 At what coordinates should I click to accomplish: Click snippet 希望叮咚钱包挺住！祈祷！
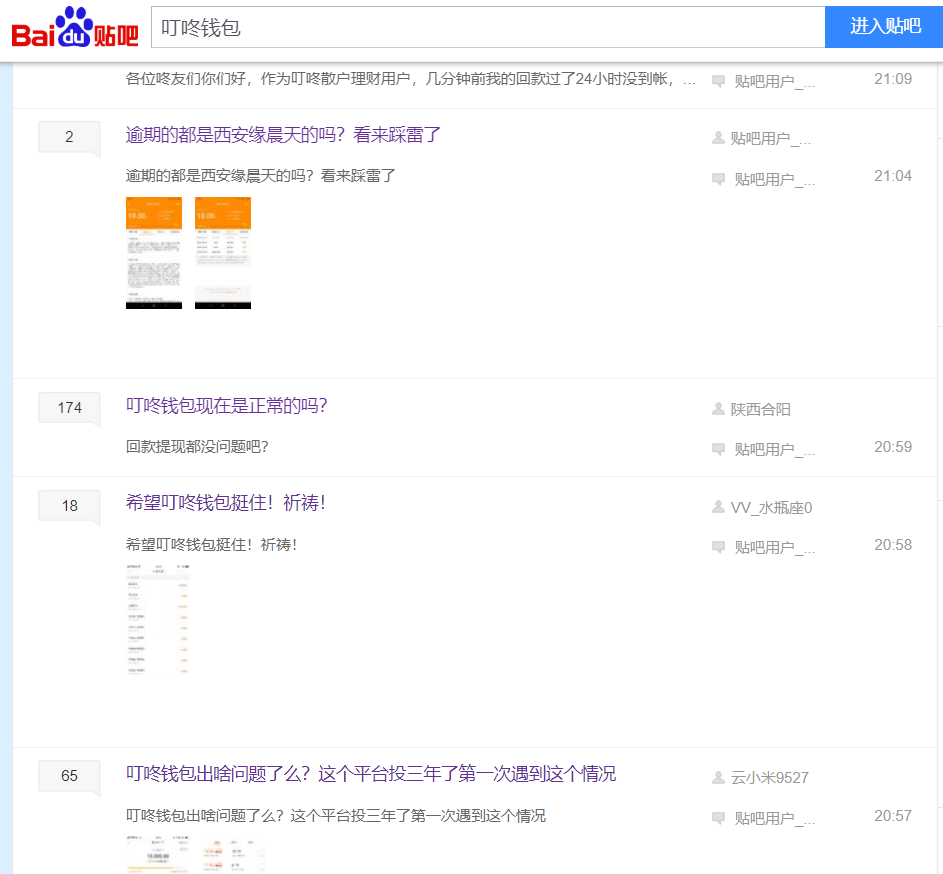(x=212, y=544)
